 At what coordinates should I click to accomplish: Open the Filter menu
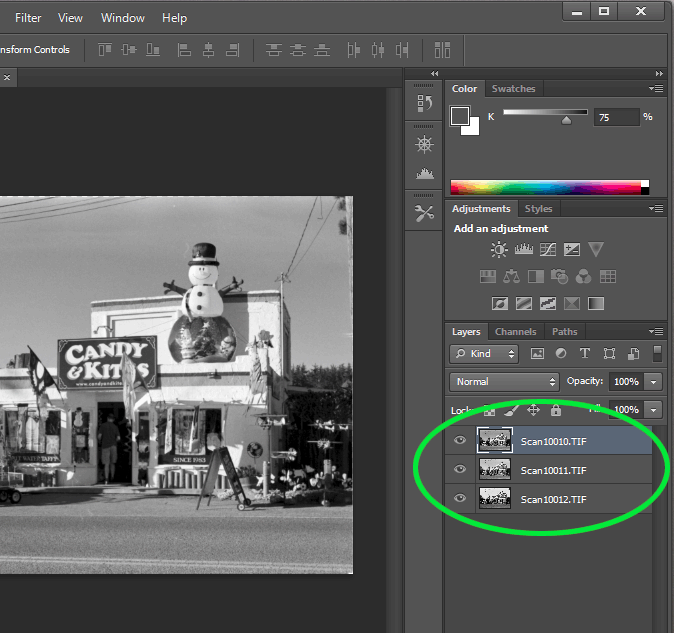(28, 18)
